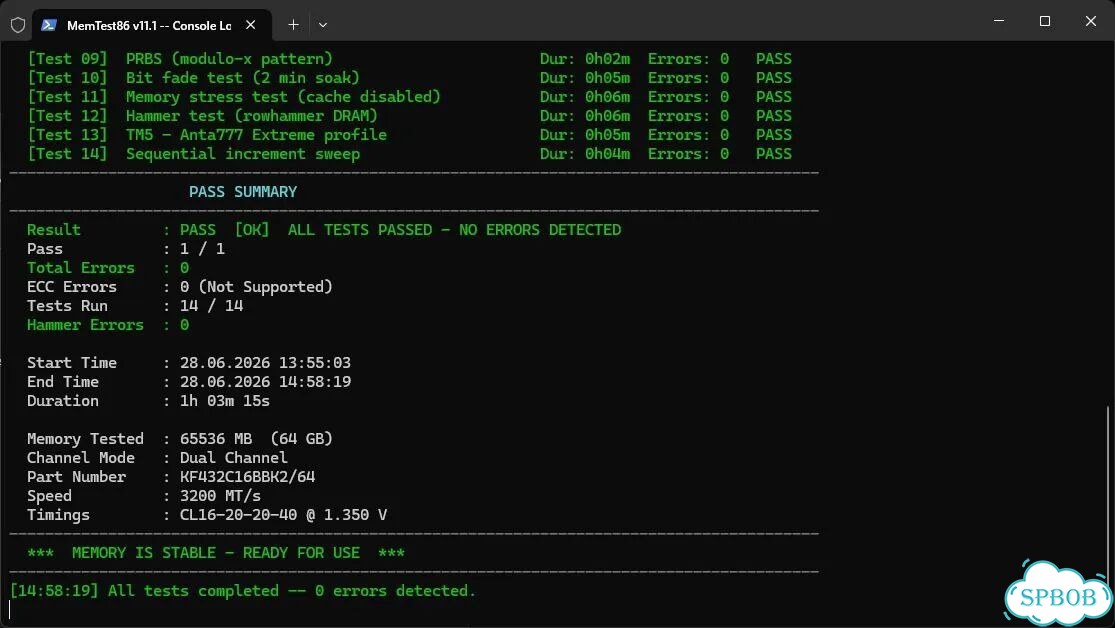Click the End Time 14:58:19 line
Screen dimensions: 1115x628
click(189, 382)
